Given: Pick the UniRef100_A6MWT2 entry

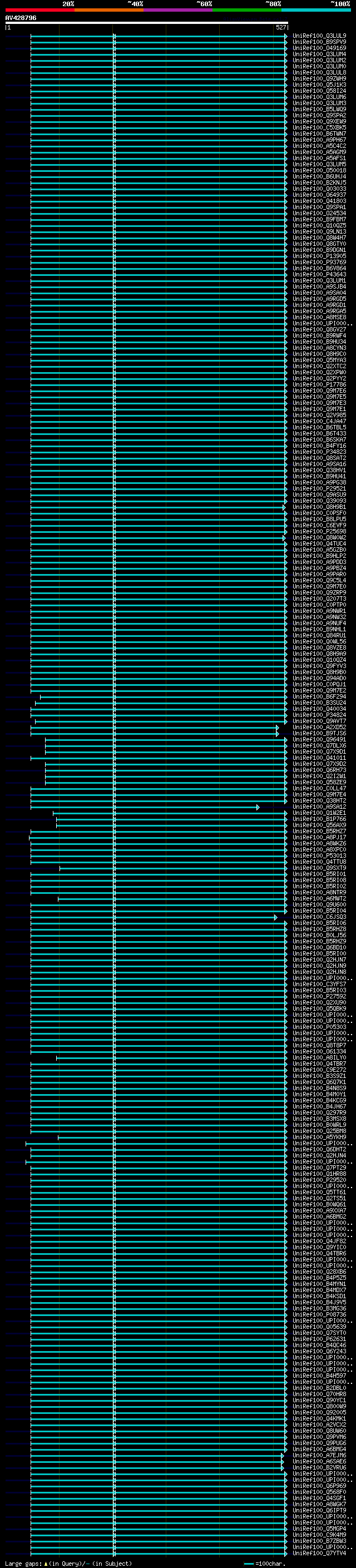Looking at the screenshot, I should [x=319, y=899].
